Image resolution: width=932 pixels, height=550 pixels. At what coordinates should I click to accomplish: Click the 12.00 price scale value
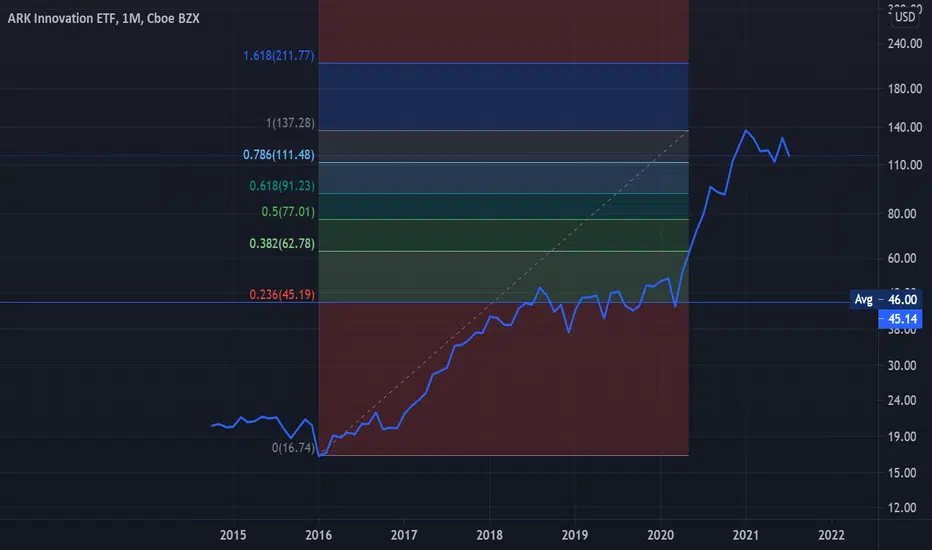coord(902,508)
